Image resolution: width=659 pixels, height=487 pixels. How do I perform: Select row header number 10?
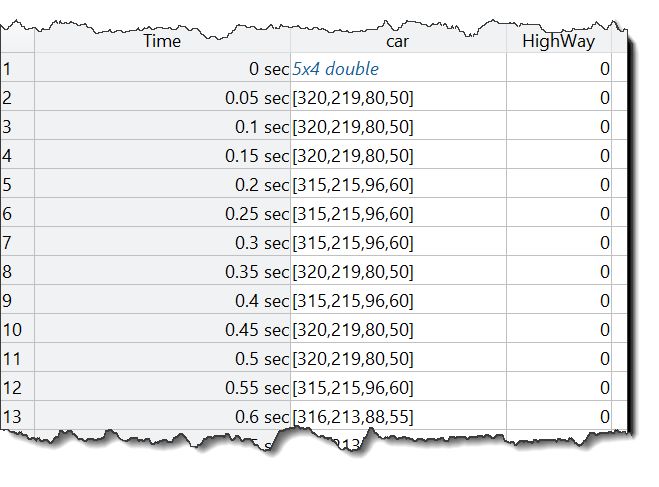tap(17, 330)
